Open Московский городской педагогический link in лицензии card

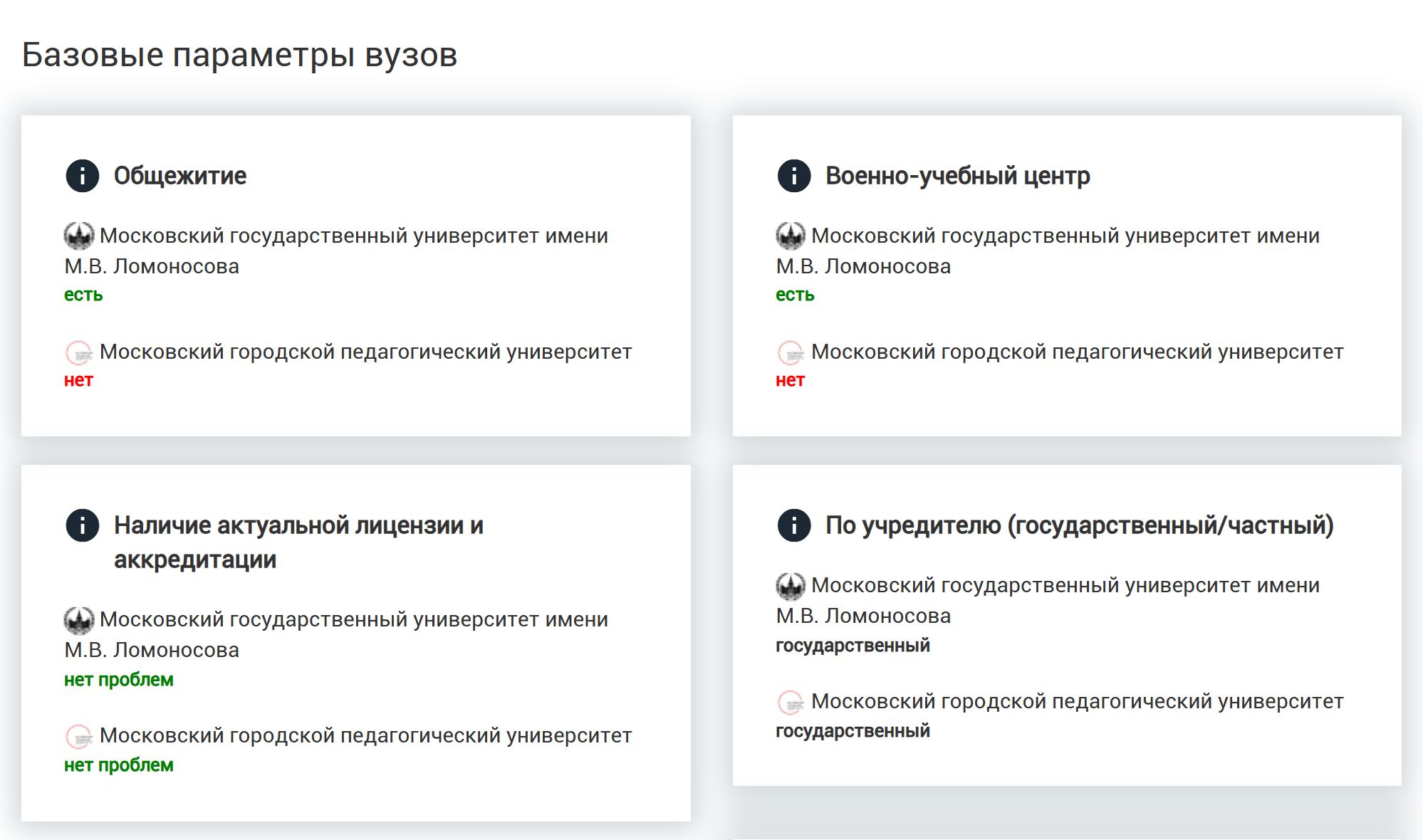click(366, 735)
